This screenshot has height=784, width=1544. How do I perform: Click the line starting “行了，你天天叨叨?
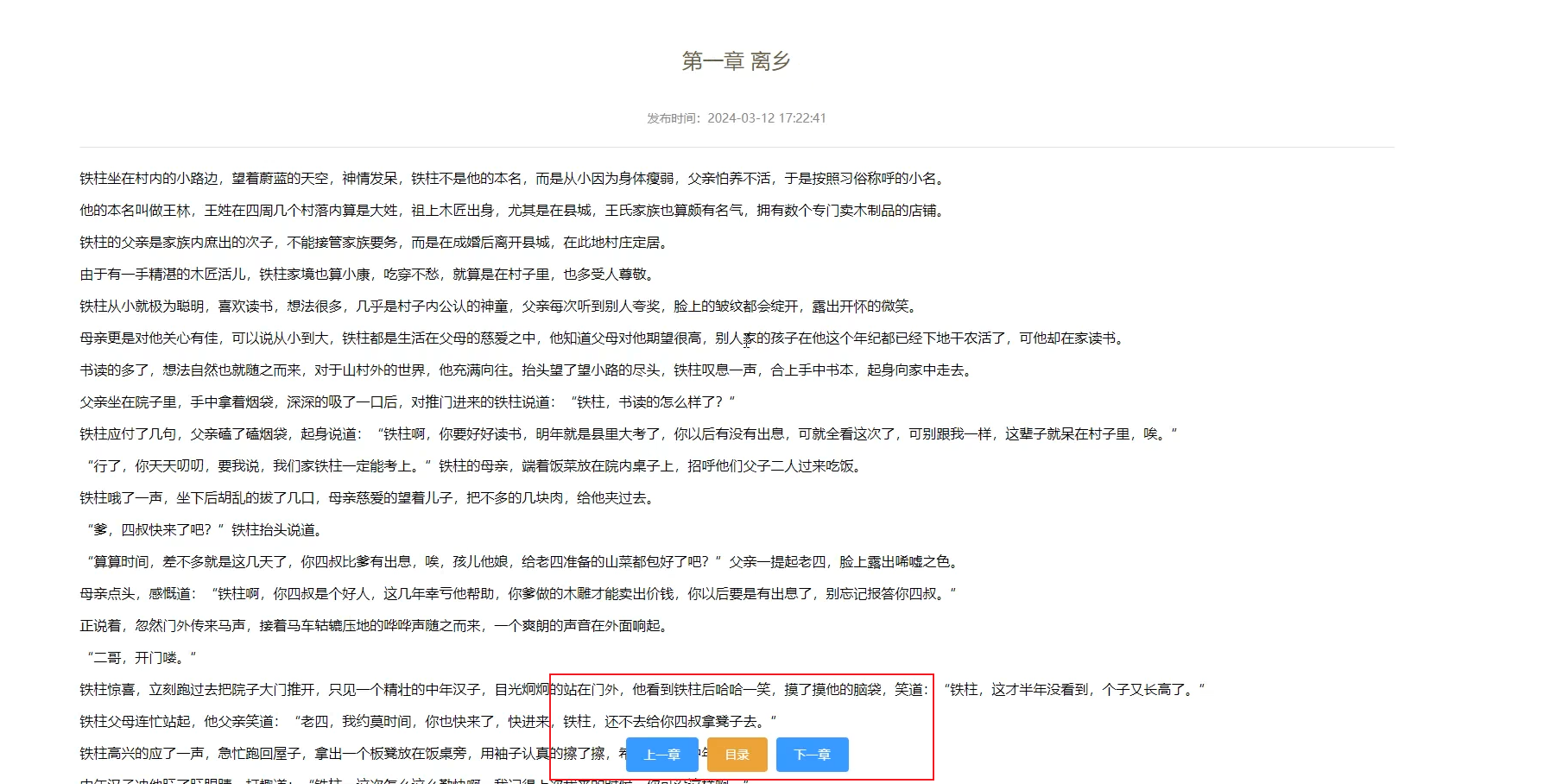coord(473,466)
